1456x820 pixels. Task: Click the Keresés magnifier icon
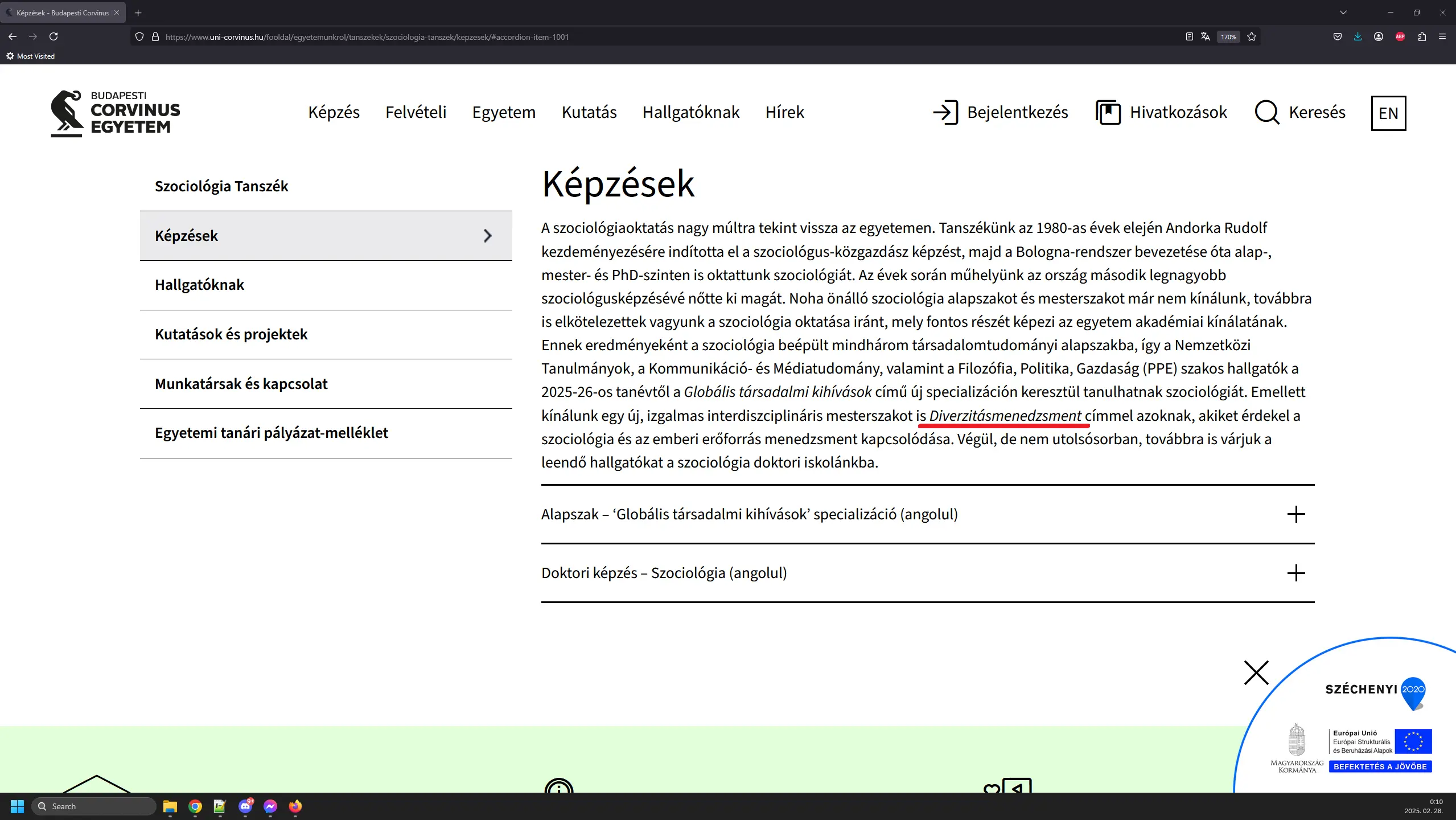point(1266,112)
